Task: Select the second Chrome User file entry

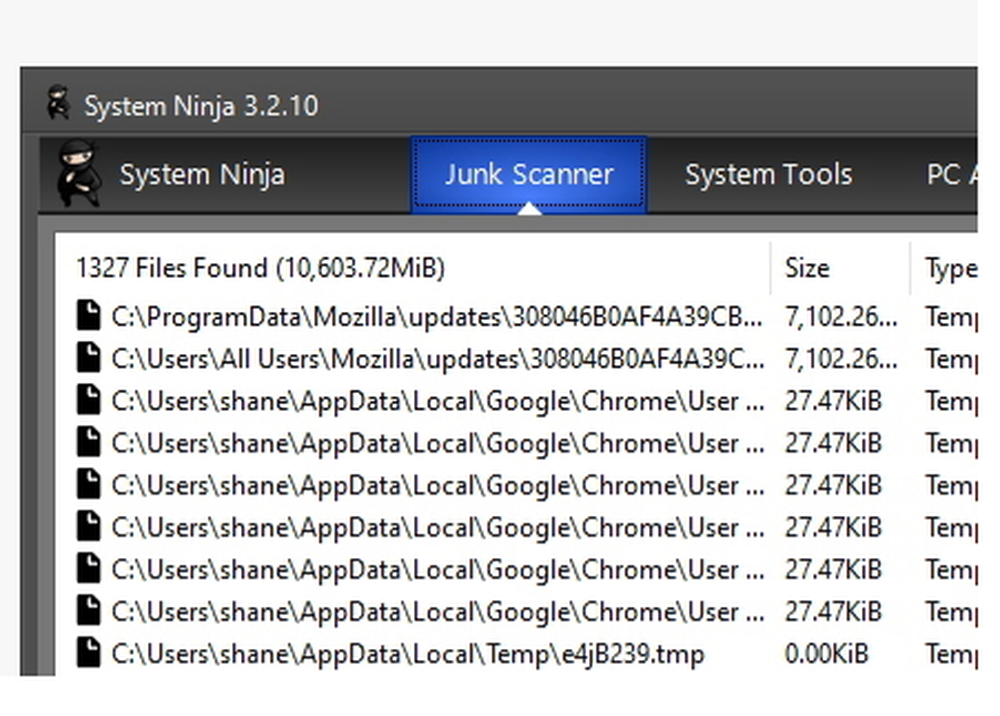Action: 439,443
